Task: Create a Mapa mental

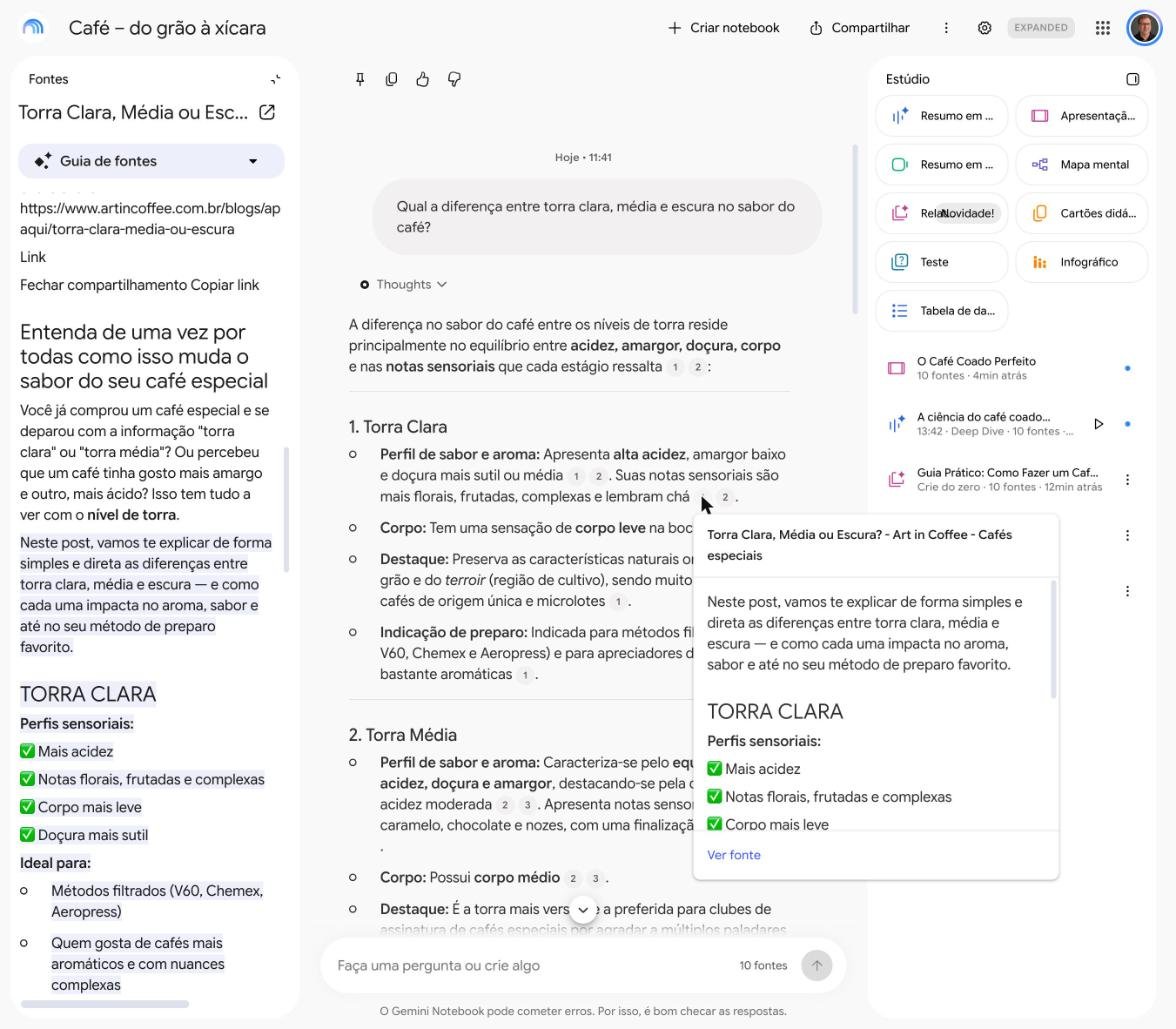Action: 1082,164
